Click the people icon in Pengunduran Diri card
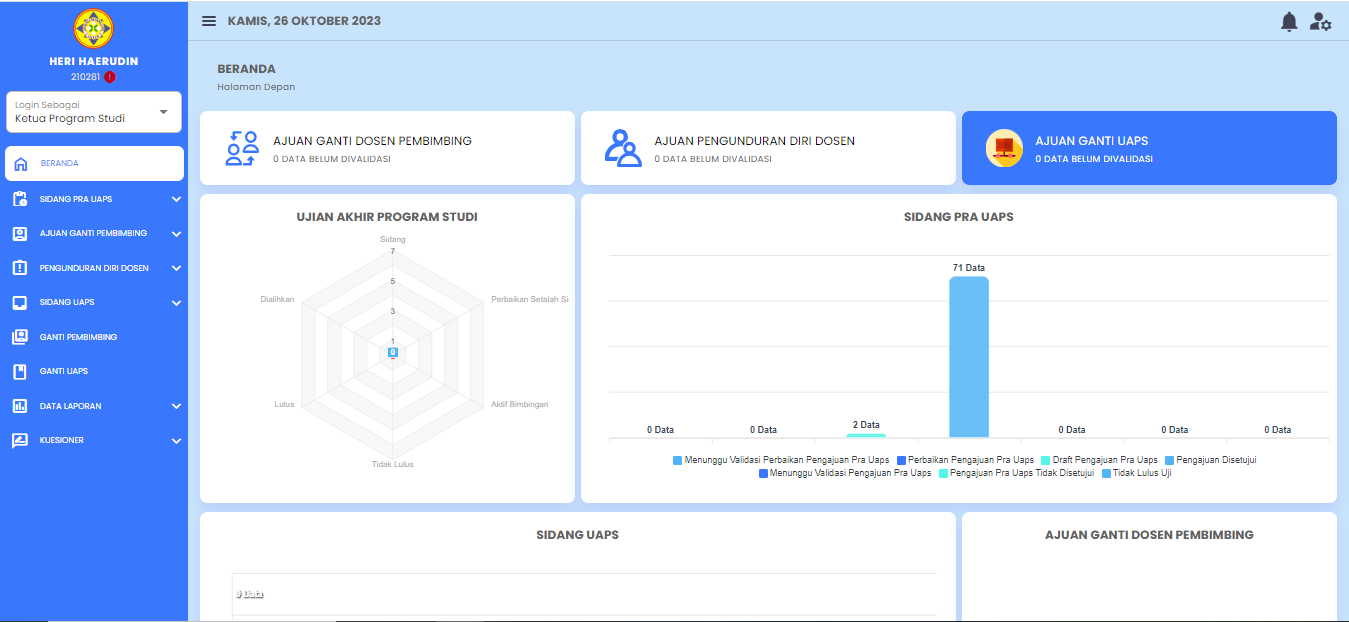The height and width of the screenshot is (622, 1349). [623, 148]
